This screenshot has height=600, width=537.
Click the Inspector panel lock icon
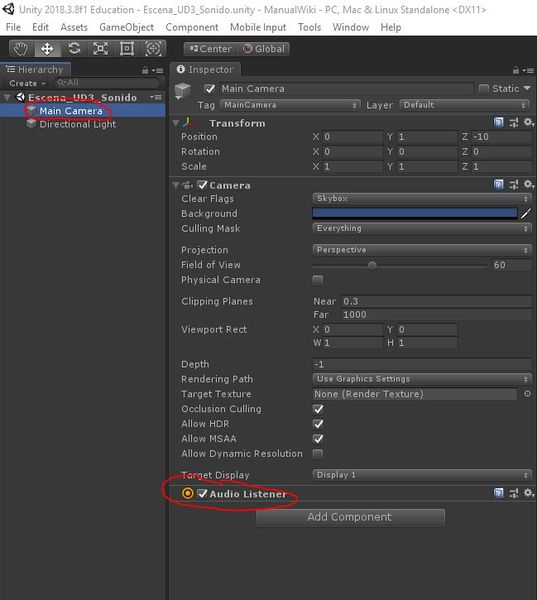(516, 70)
